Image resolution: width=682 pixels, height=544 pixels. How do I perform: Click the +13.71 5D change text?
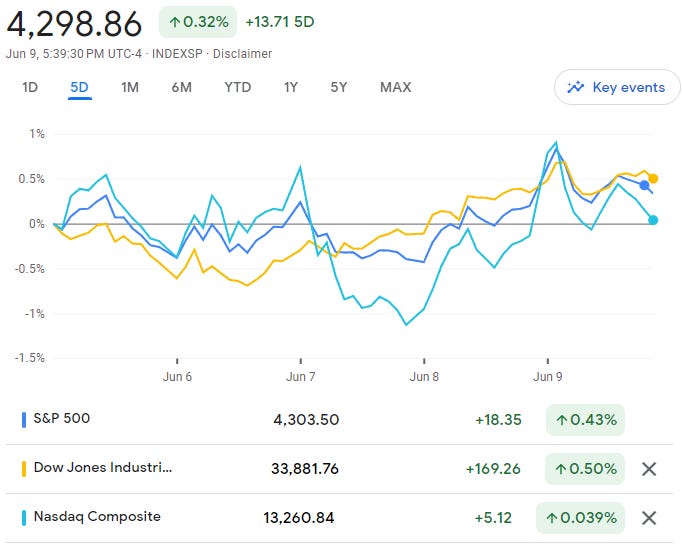click(x=280, y=22)
